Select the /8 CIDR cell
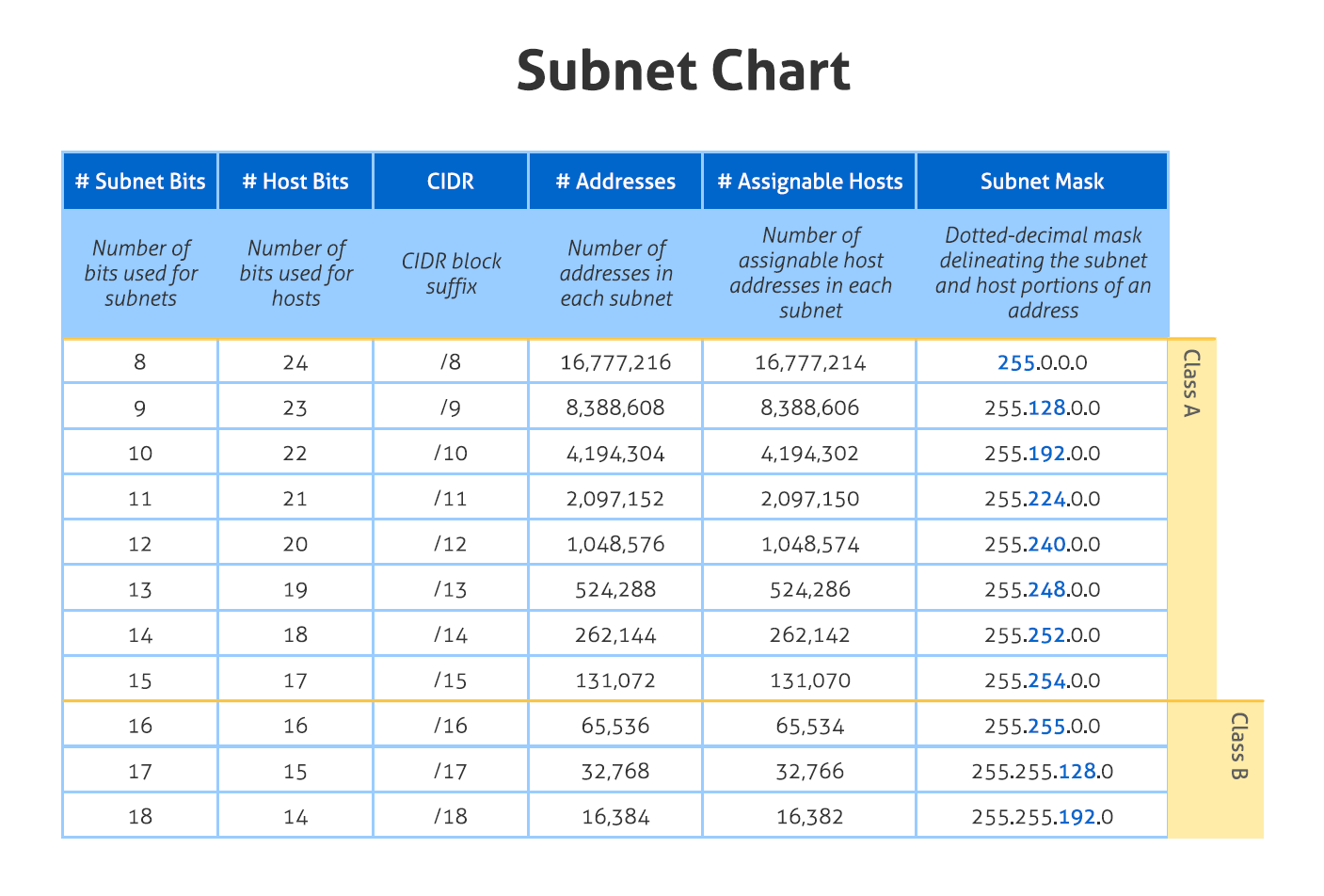1324x896 pixels. point(451,362)
